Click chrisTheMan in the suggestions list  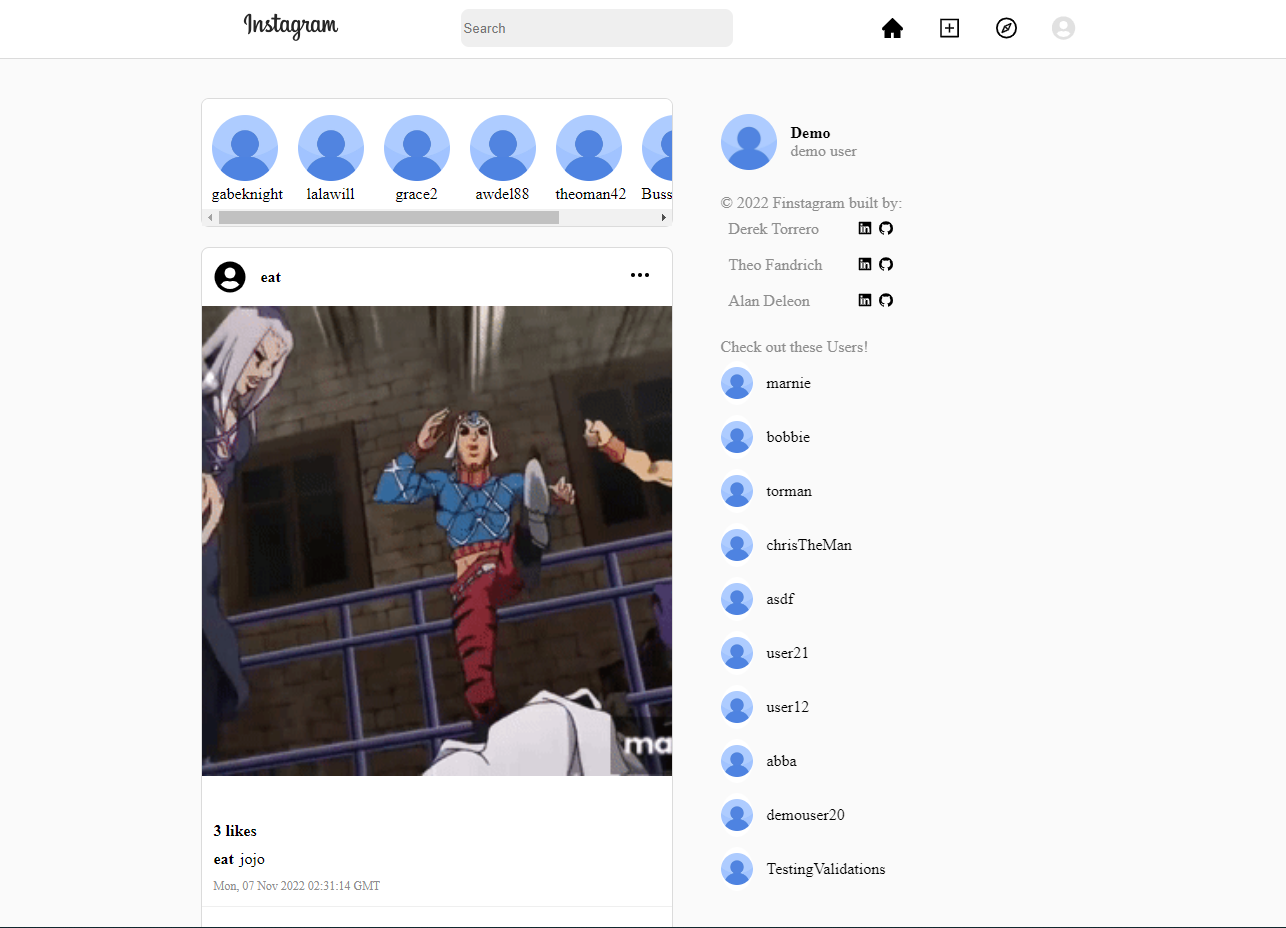click(809, 545)
